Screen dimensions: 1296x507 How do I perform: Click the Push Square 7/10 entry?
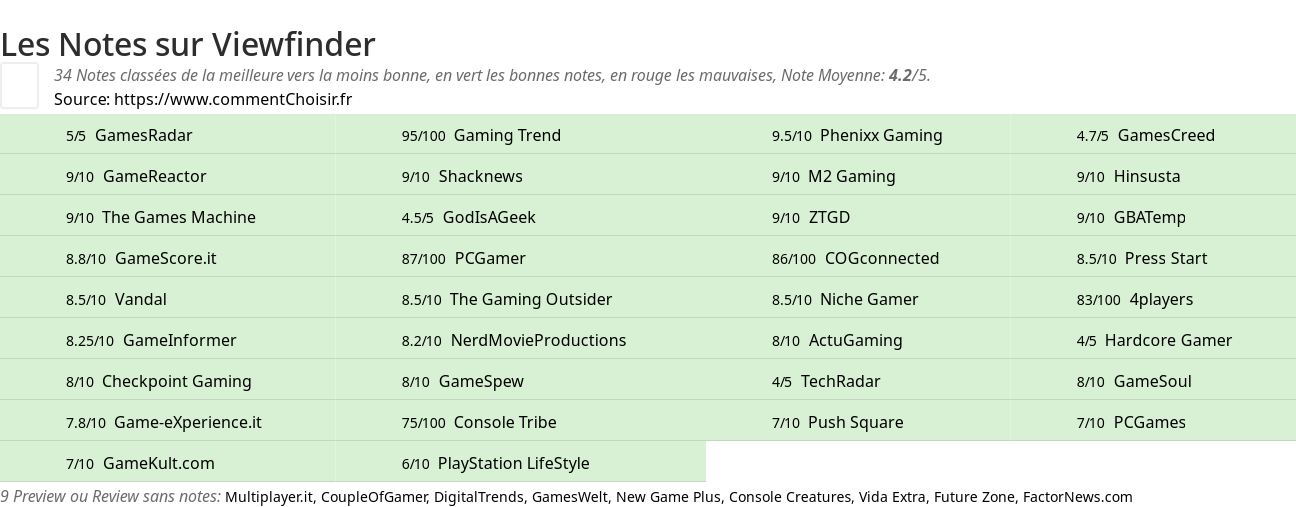pyautogui.click(x=858, y=422)
